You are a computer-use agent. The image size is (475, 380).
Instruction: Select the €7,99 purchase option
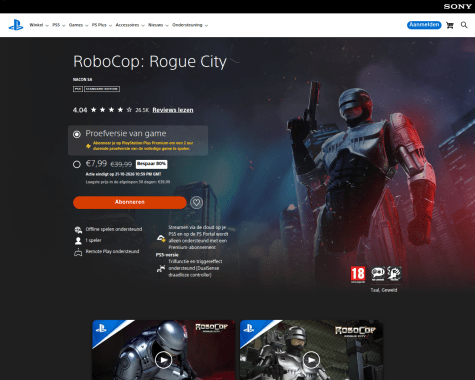pos(77,164)
